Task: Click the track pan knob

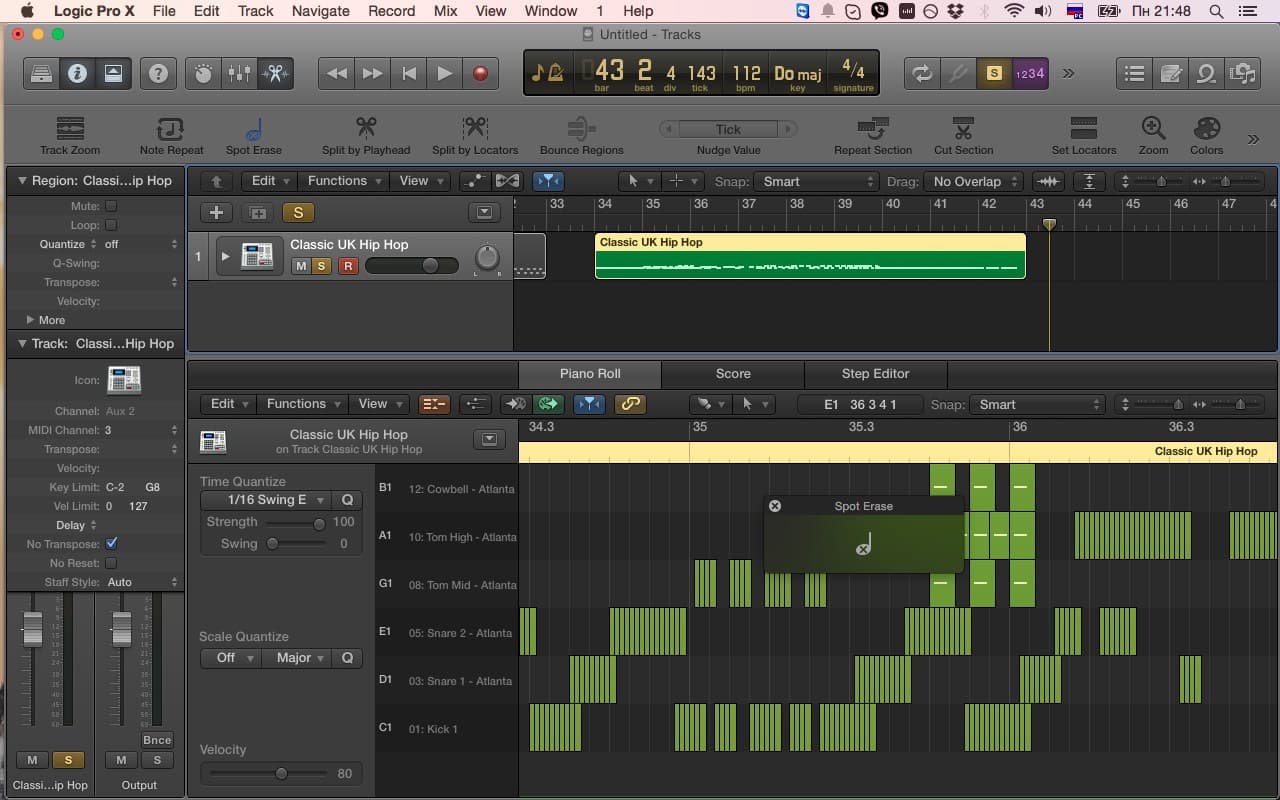Action: click(487, 258)
